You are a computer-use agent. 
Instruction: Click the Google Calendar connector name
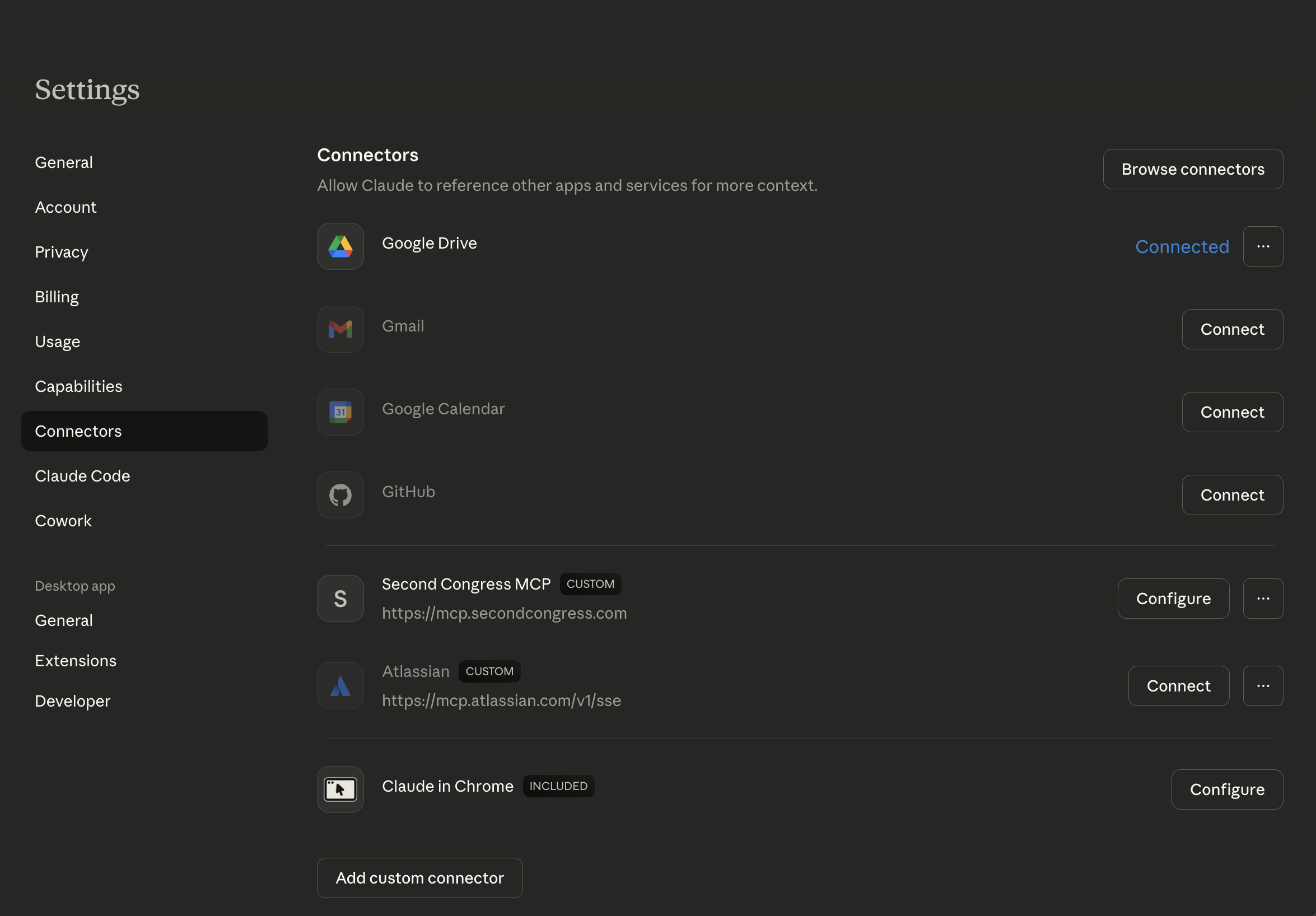[443, 409]
